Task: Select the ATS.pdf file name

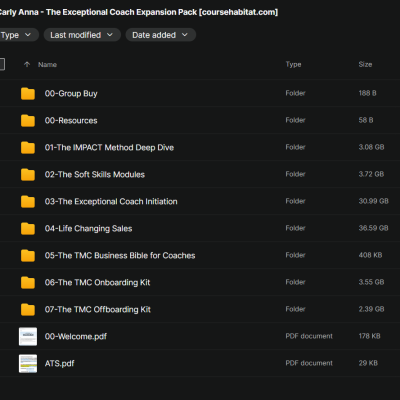Action: click(x=59, y=364)
